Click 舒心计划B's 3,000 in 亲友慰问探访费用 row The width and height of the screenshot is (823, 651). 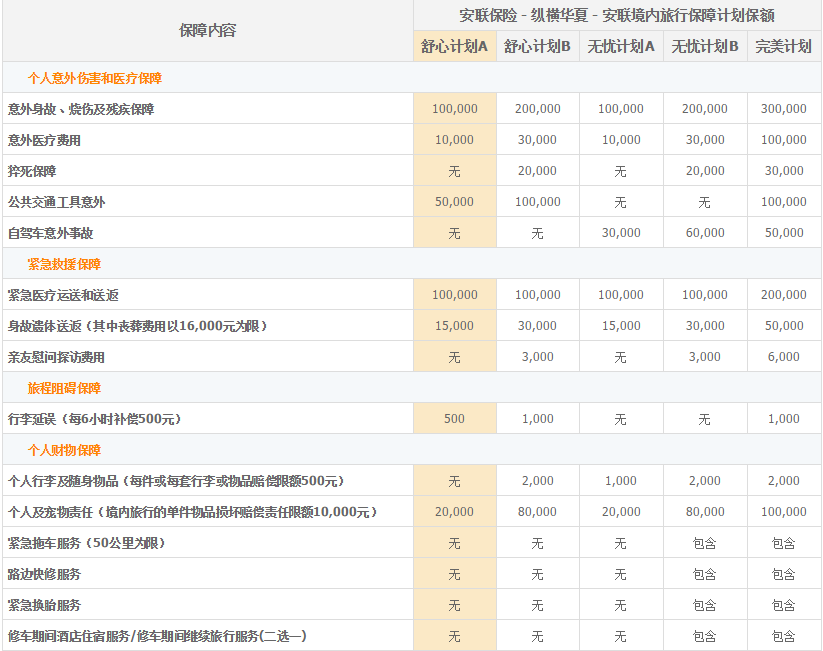click(537, 356)
